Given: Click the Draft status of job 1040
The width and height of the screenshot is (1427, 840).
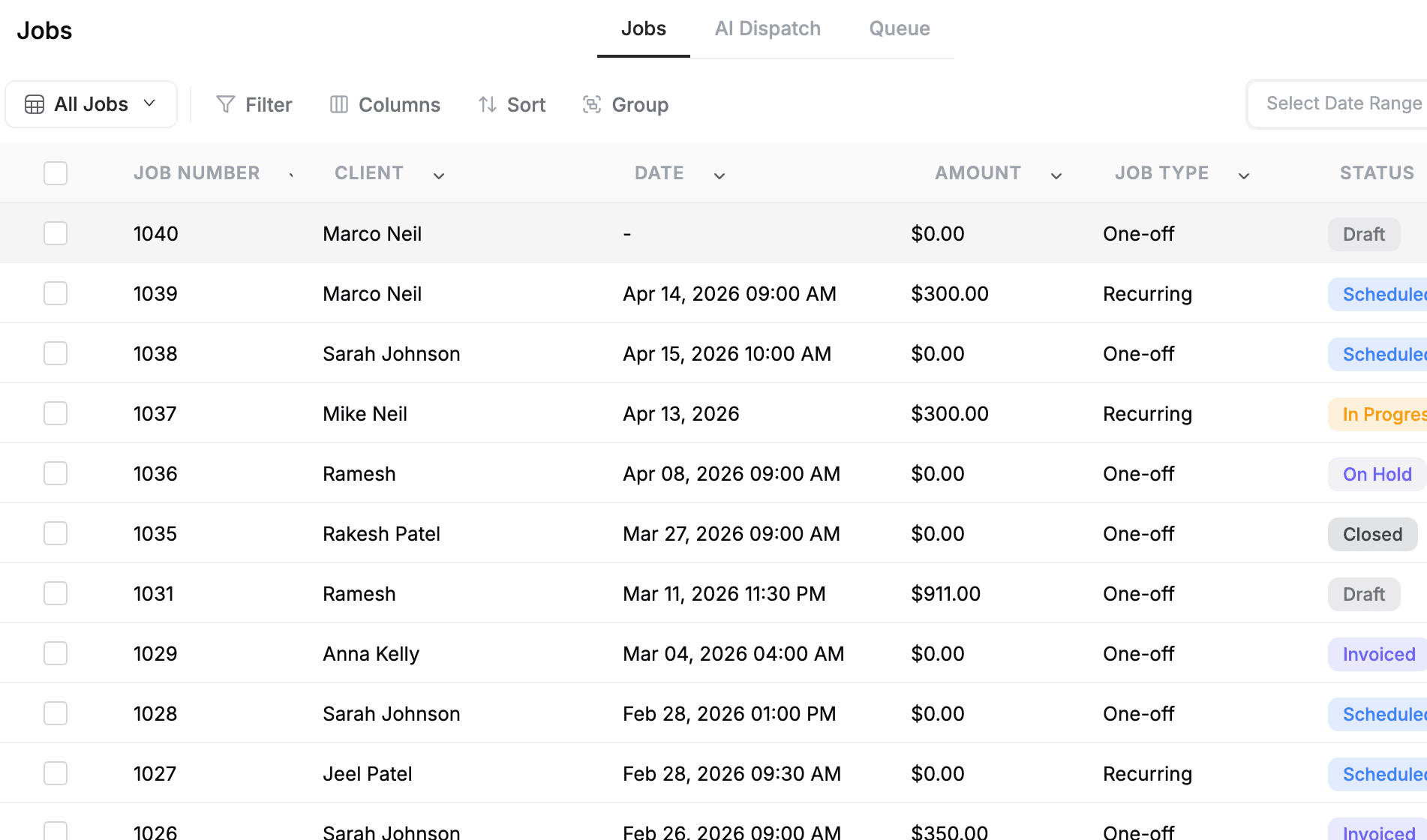Looking at the screenshot, I should (x=1364, y=234).
